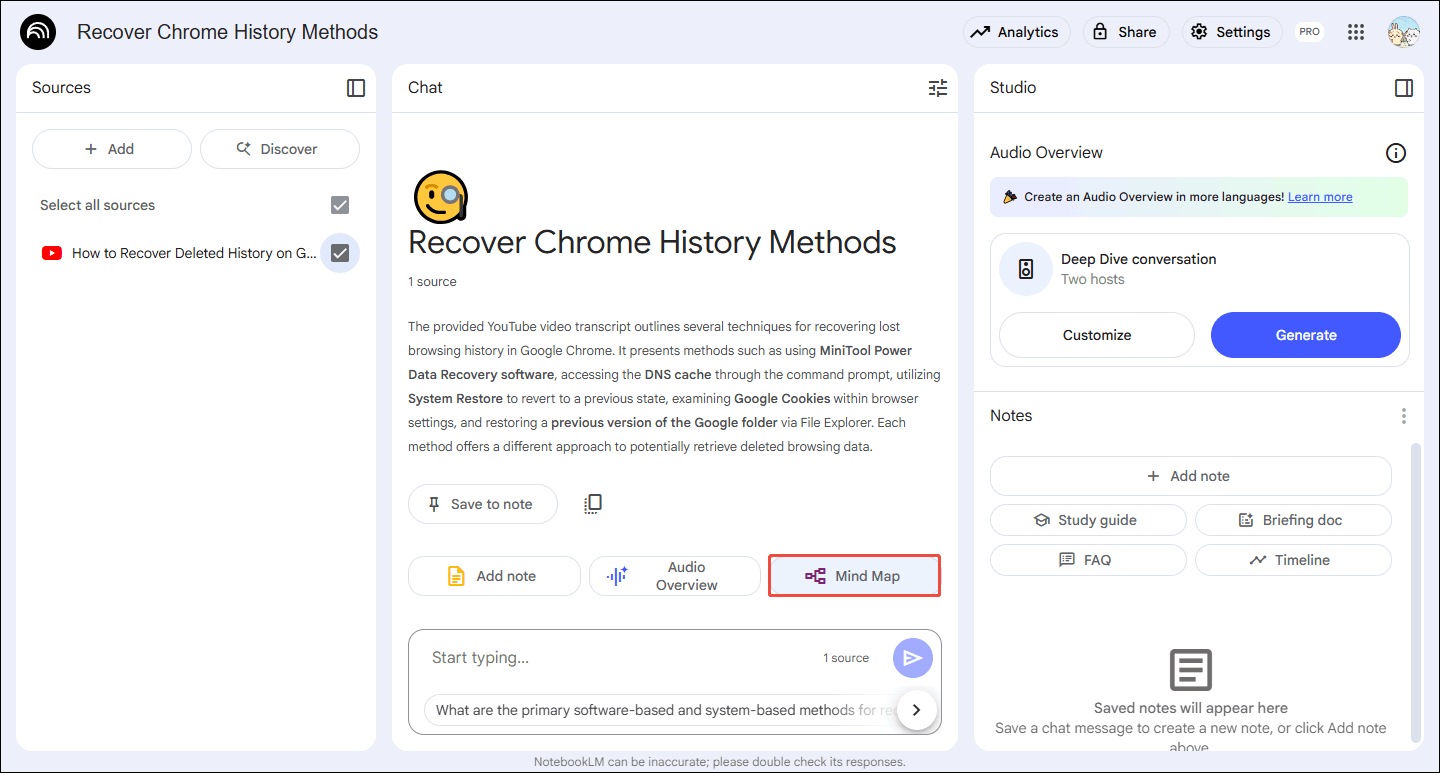1440x773 pixels.
Task: Toggle Select all sources checkbox
Action: tap(340, 205)
